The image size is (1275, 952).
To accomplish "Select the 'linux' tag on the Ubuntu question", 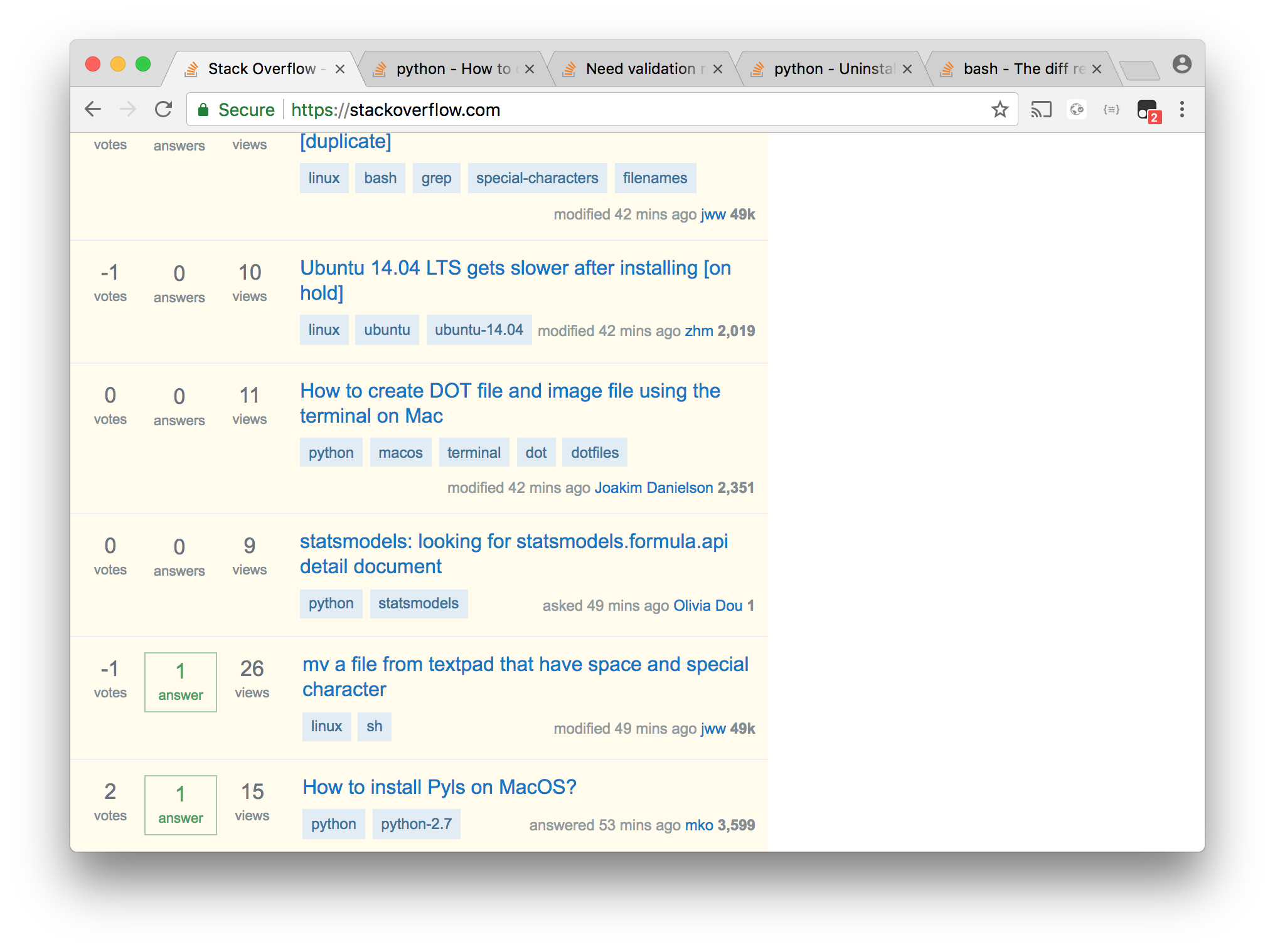I will click(x=324, y=330).
